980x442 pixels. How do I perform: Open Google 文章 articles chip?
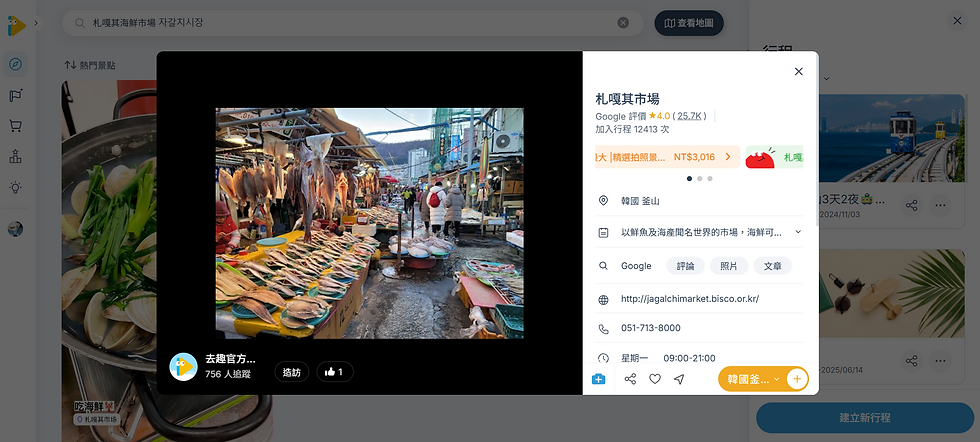point(772,266)
